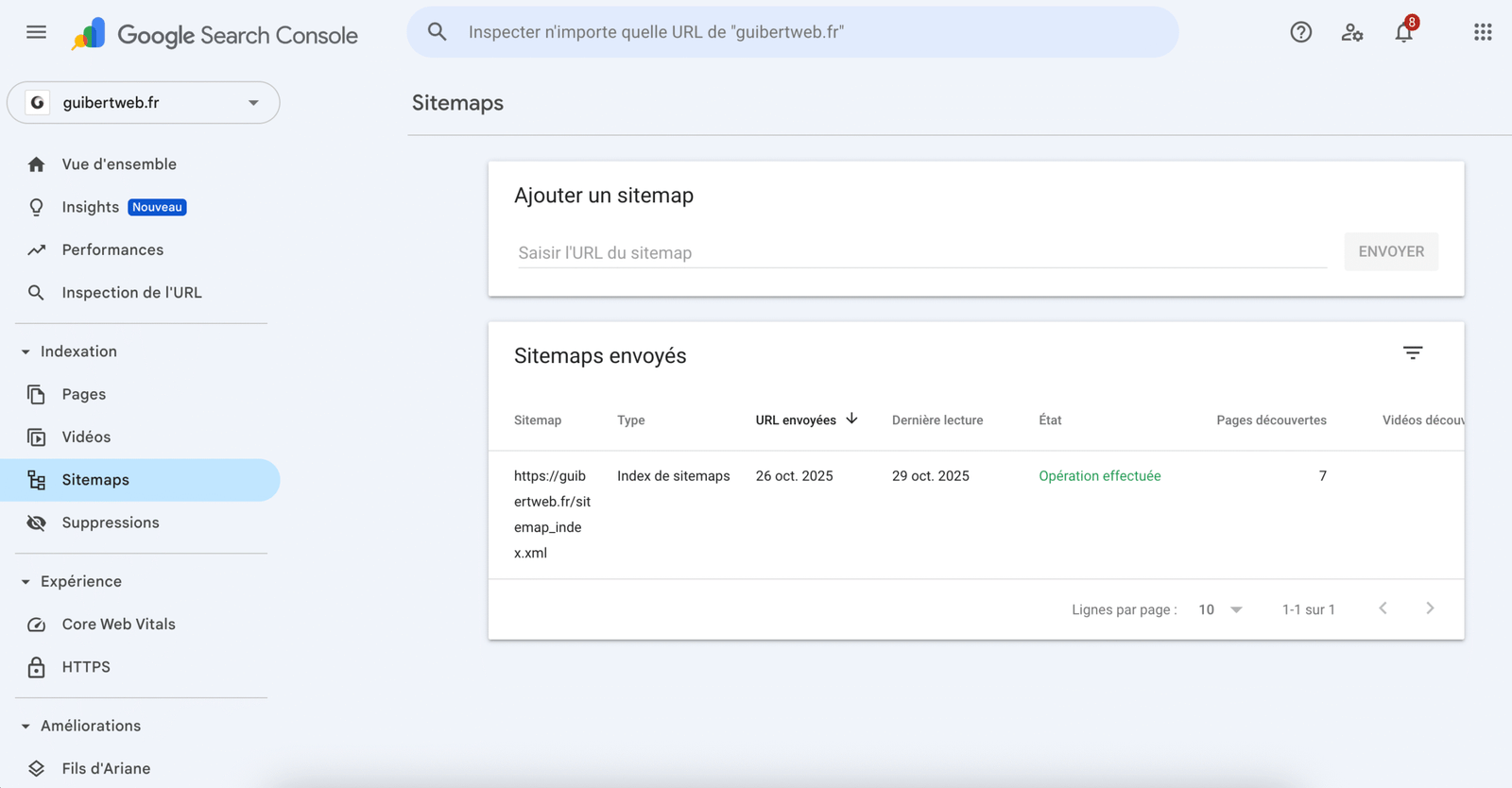1512x788 pixels.
Task: Click the Index de sitemaps type cell
Action: [674, 476]
